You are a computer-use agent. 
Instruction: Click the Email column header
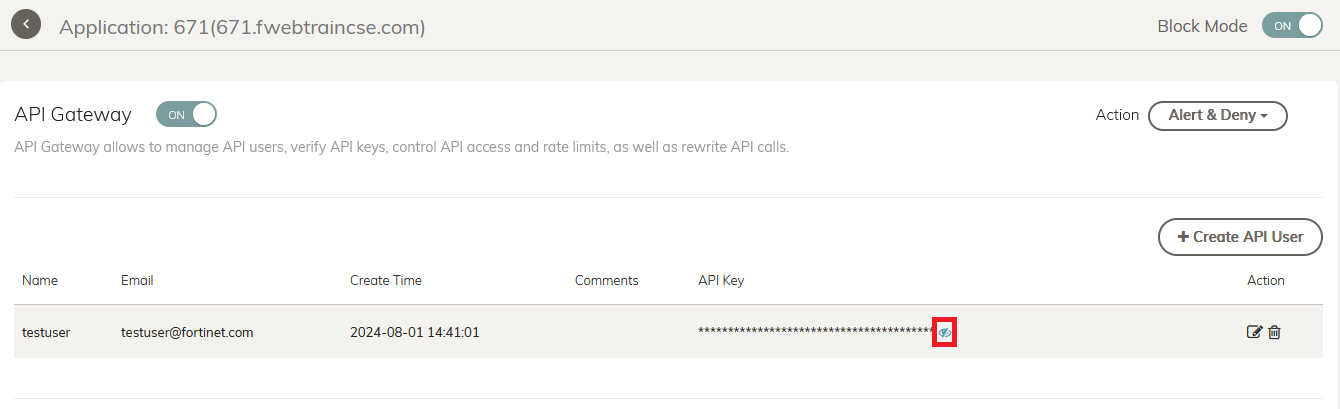click(x=137, y=280)
